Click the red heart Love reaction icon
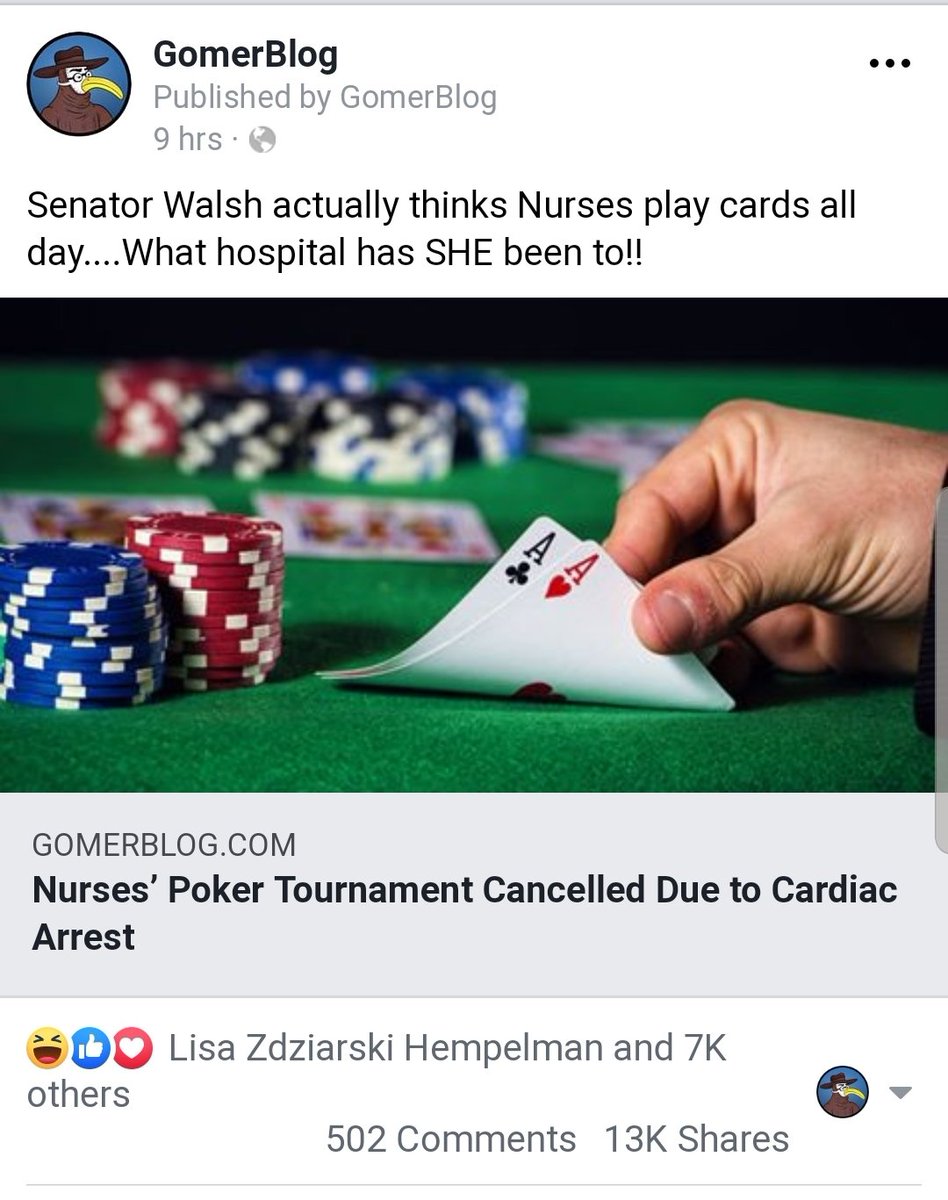This screenshot has height=1200, width=948. click(133, 1049)
